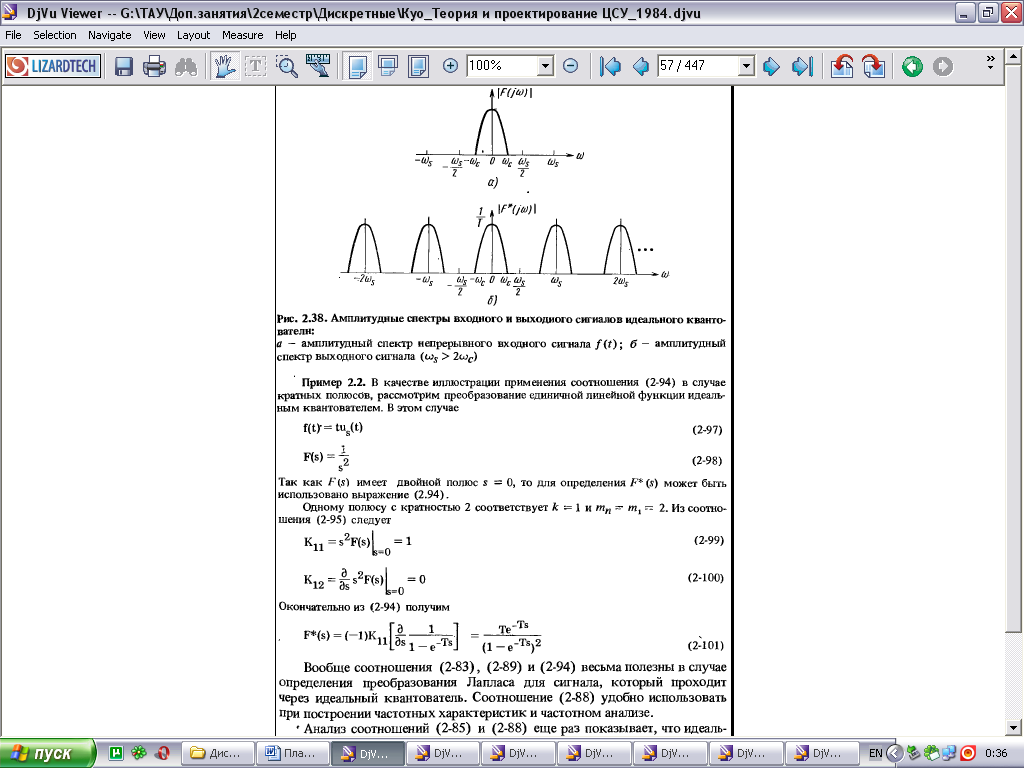Click the grayed forward navigation arrow
The height and width of the screenshot is (768, 1024).
942,66
